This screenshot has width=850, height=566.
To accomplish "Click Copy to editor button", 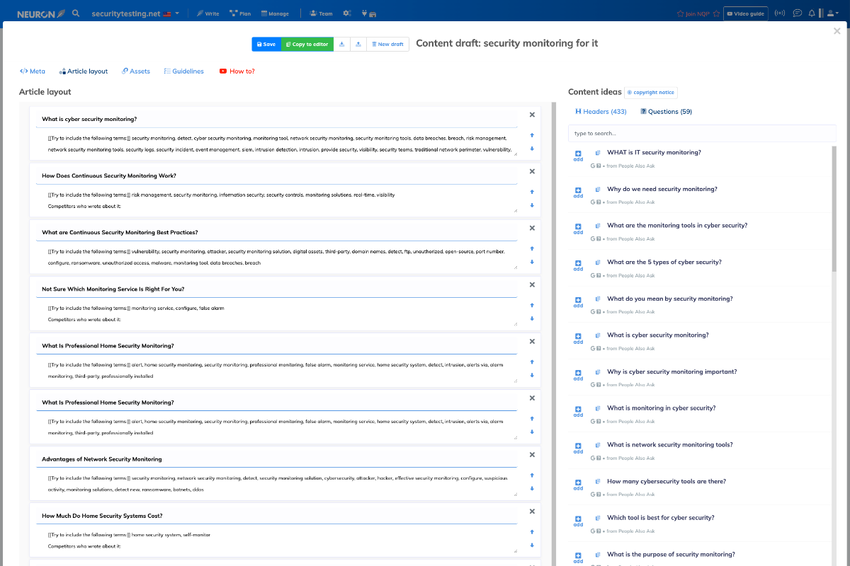I will 307,44.
